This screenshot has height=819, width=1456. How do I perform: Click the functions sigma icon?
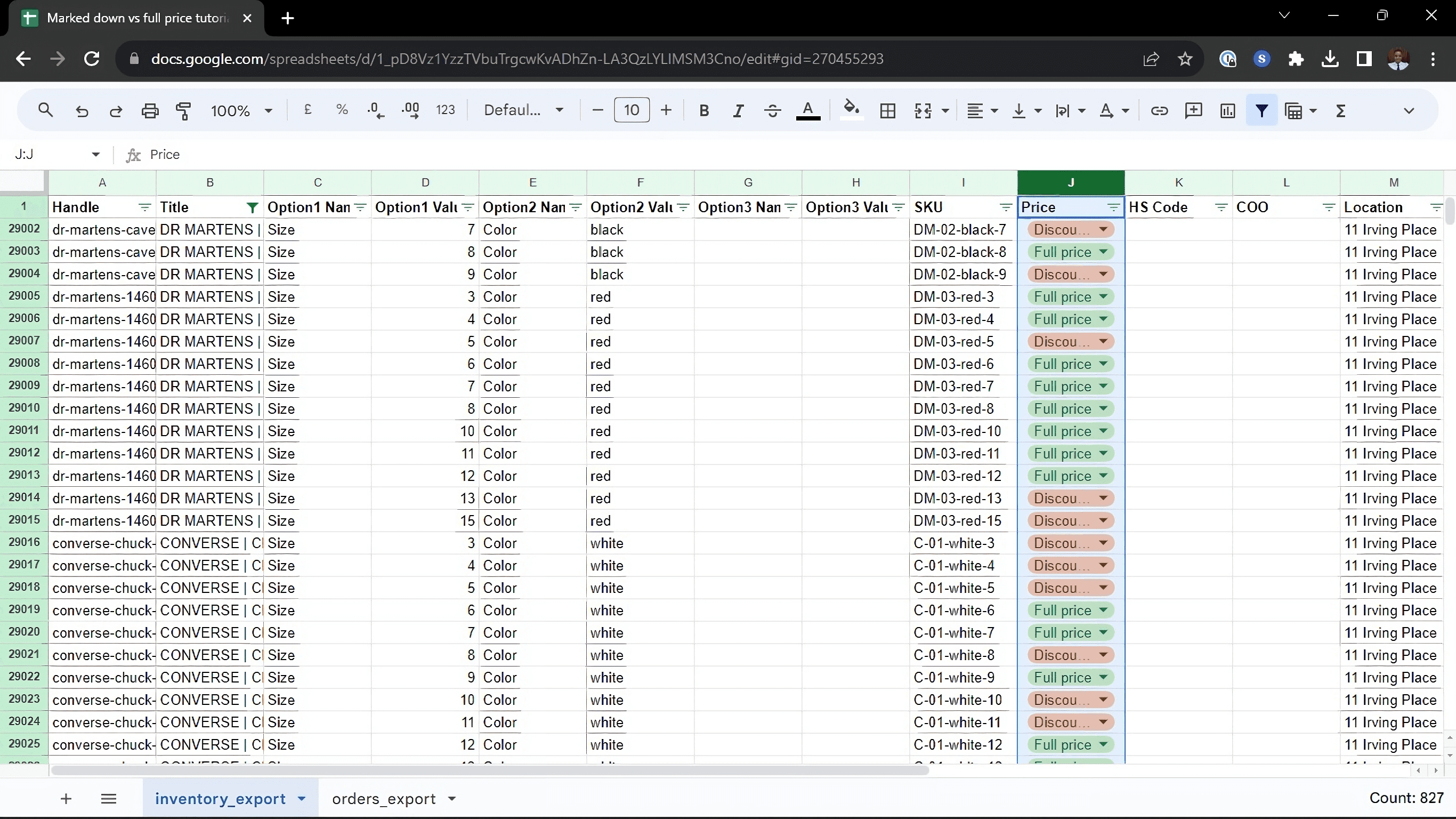(x=1340, y=110)
